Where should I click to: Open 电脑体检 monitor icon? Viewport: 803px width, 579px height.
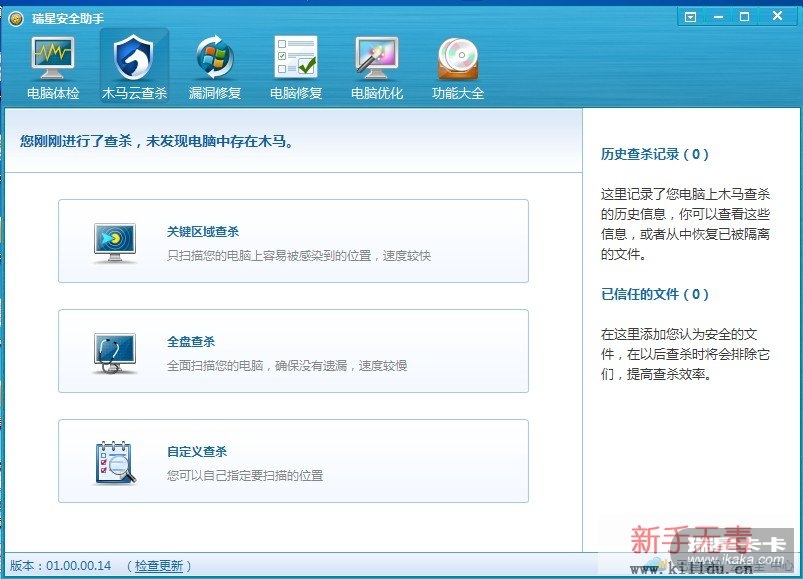53,58
